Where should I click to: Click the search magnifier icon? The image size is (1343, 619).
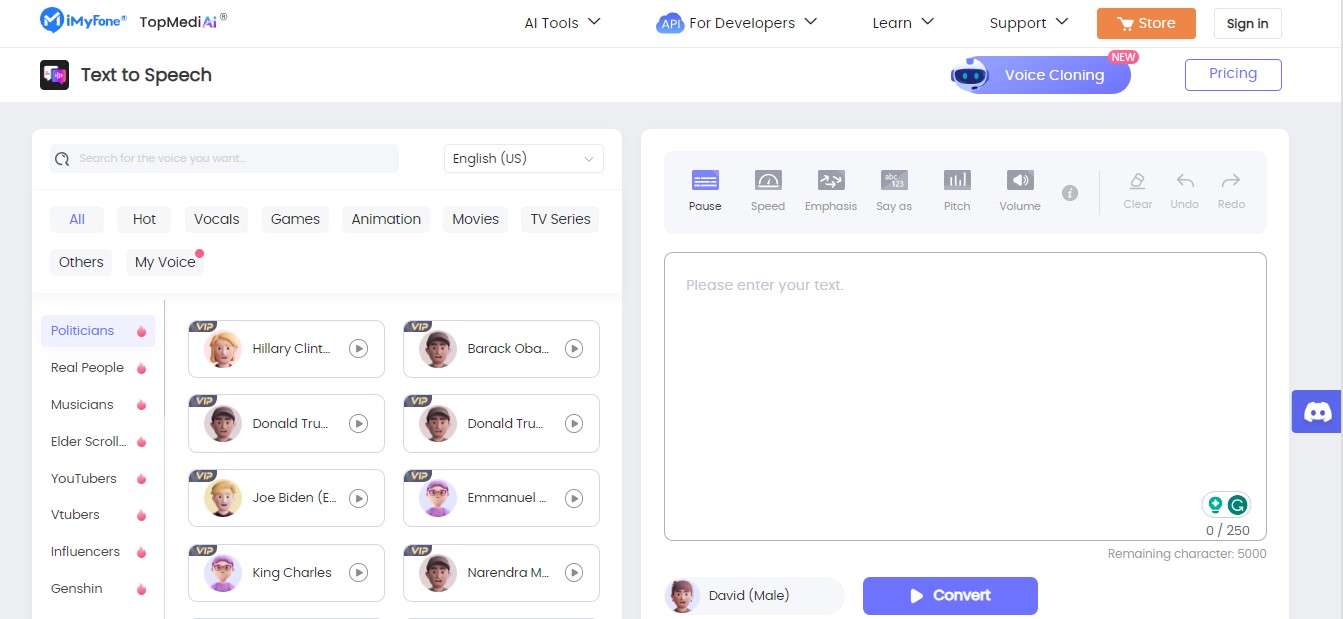[x=62, y=158]
